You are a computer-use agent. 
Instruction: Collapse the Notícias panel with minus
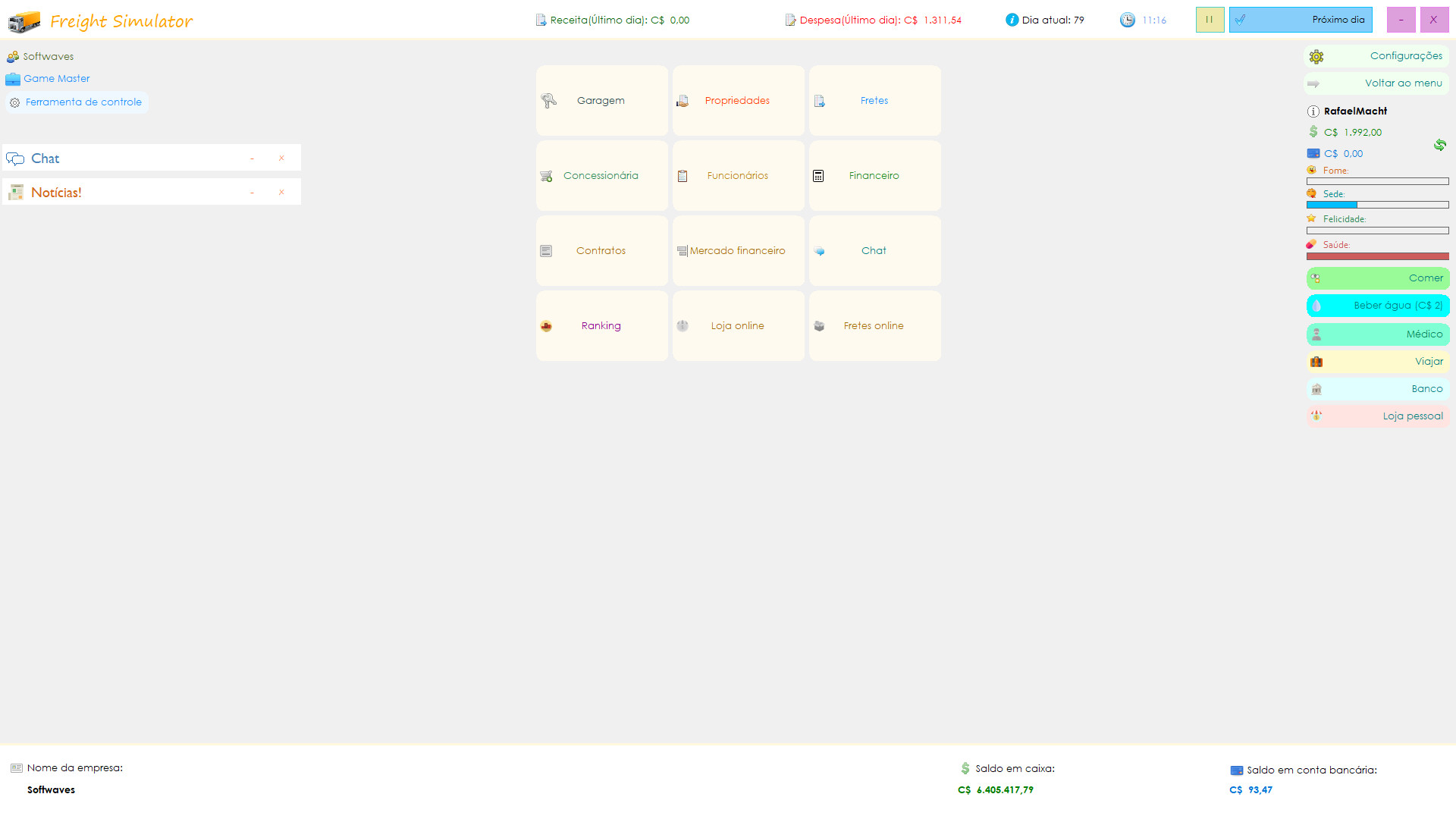click(252, 193)
